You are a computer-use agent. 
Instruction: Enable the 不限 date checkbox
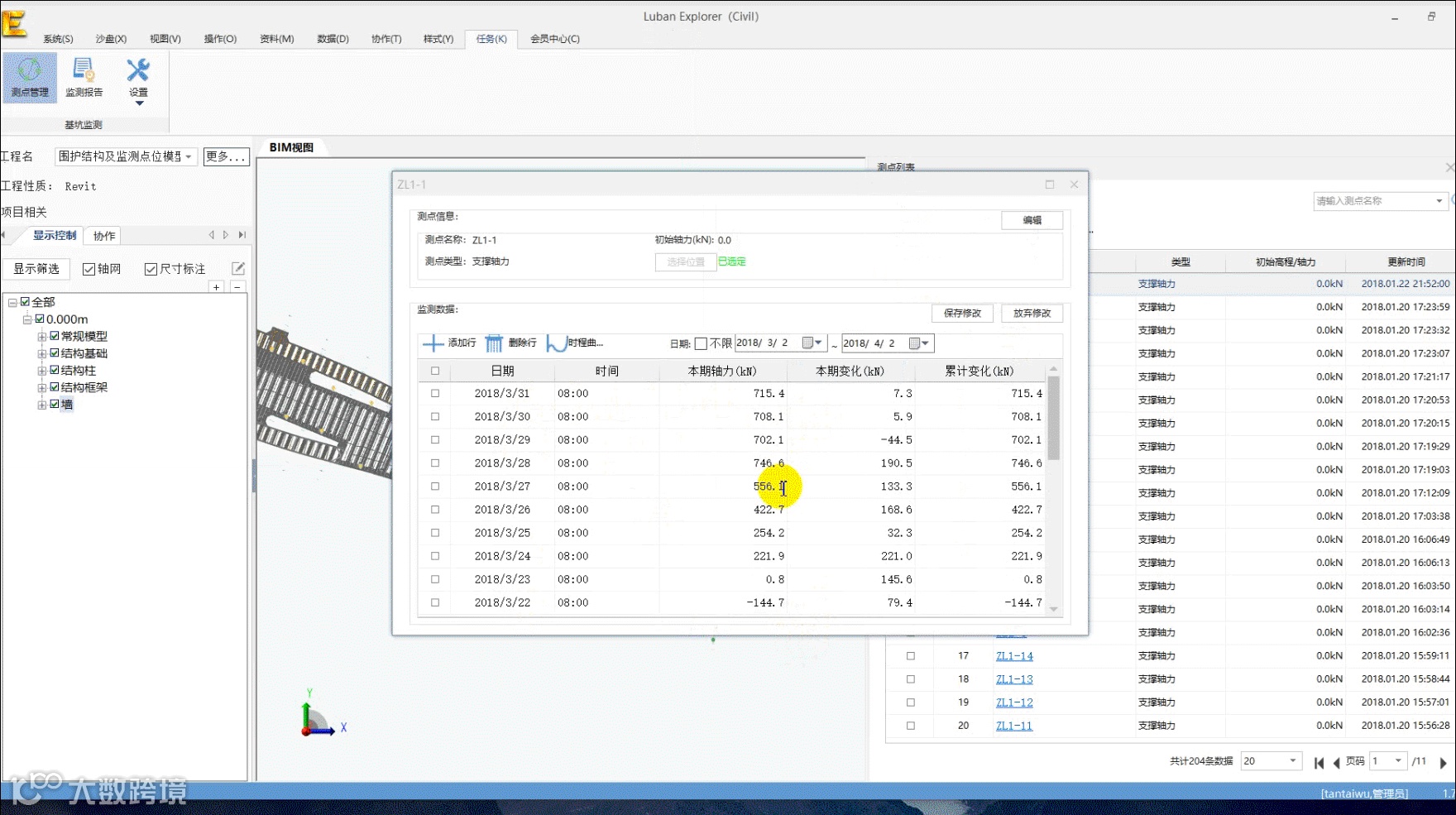701,343
